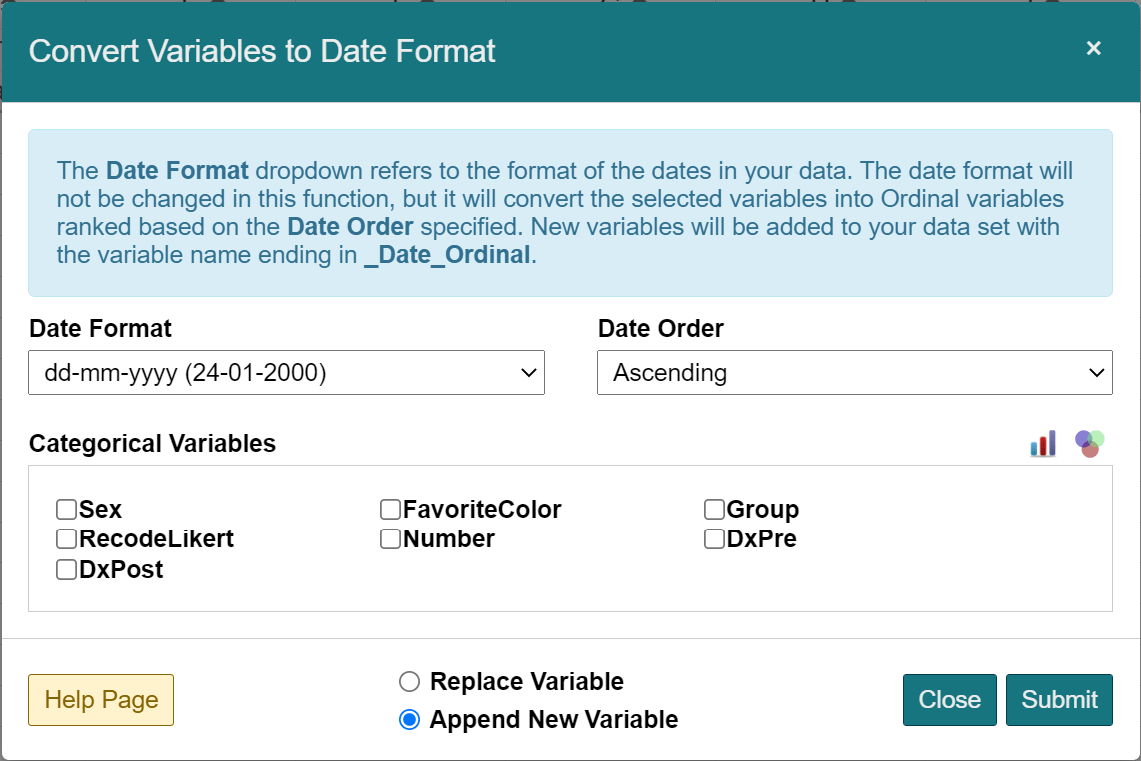
Task: Check the FavoriteColor checkbox
Action: click(x=391, y=510)
